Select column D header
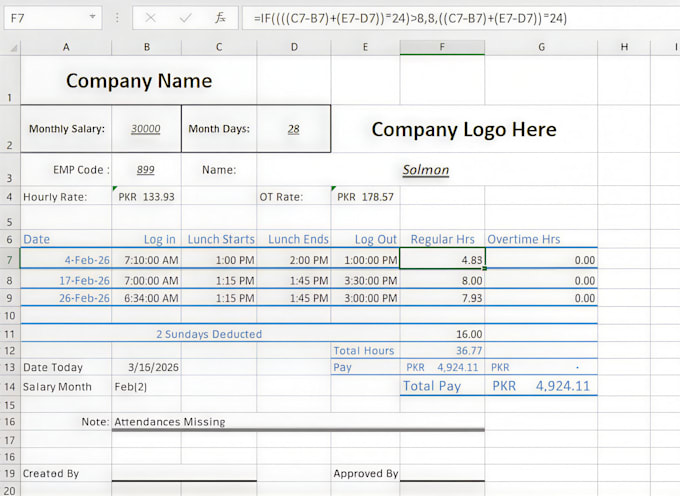 click(x=294, y=47)
